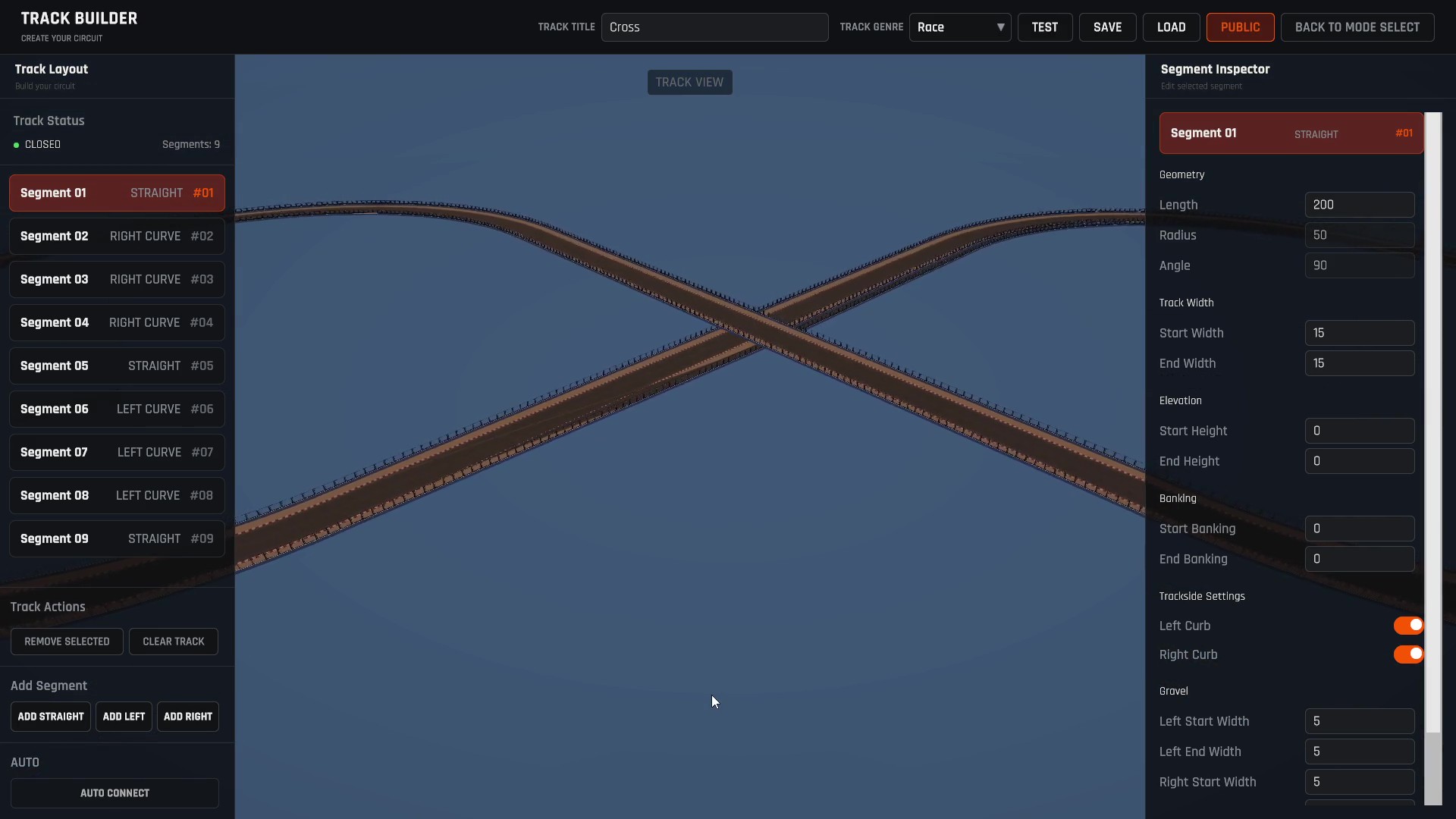Viewport: 1456px width, 819px height.
Task: Select Segment 03 Right Curve row
Action: [117, 280]
